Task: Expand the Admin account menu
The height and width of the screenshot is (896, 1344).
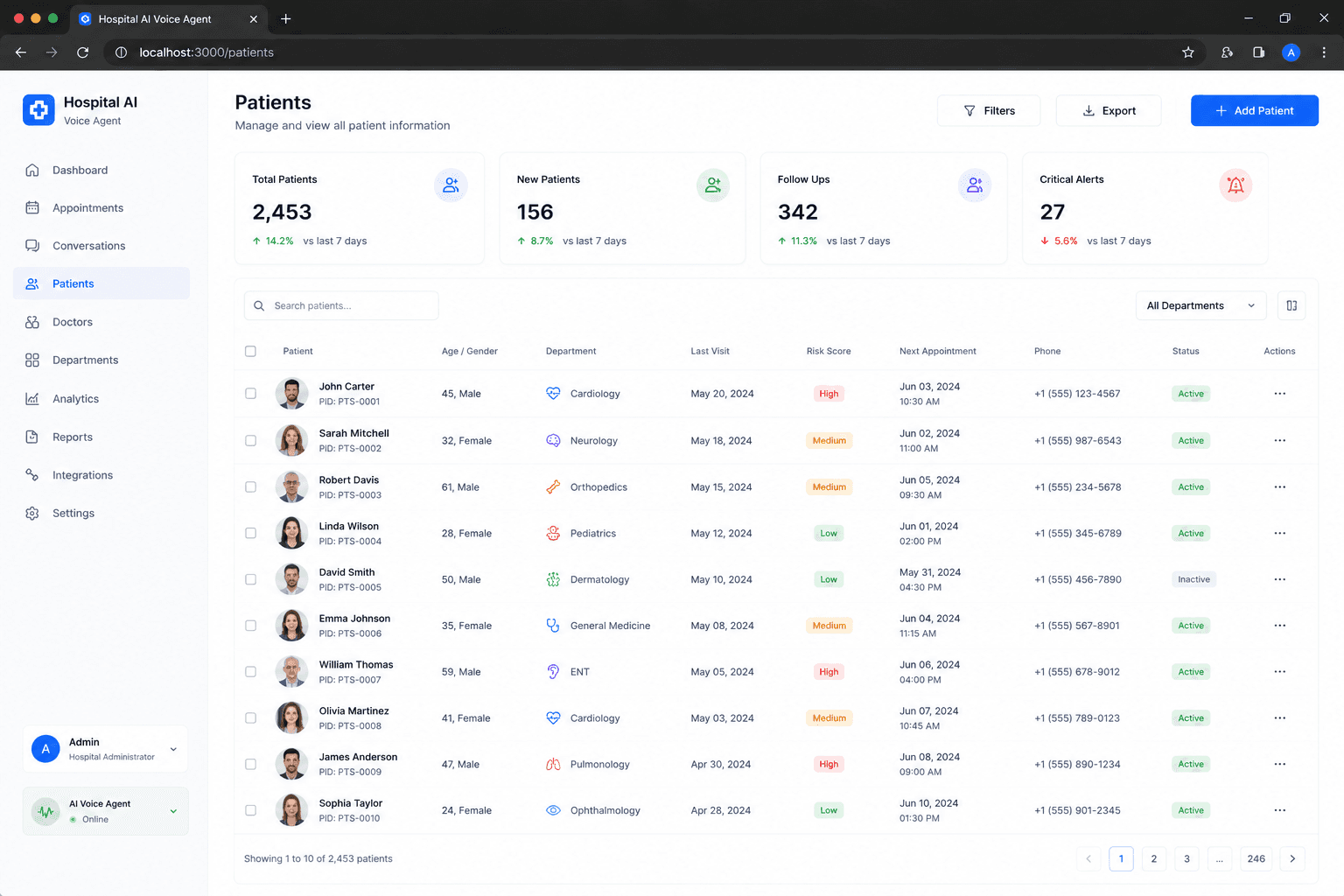Action: click(x=105, y=749)
